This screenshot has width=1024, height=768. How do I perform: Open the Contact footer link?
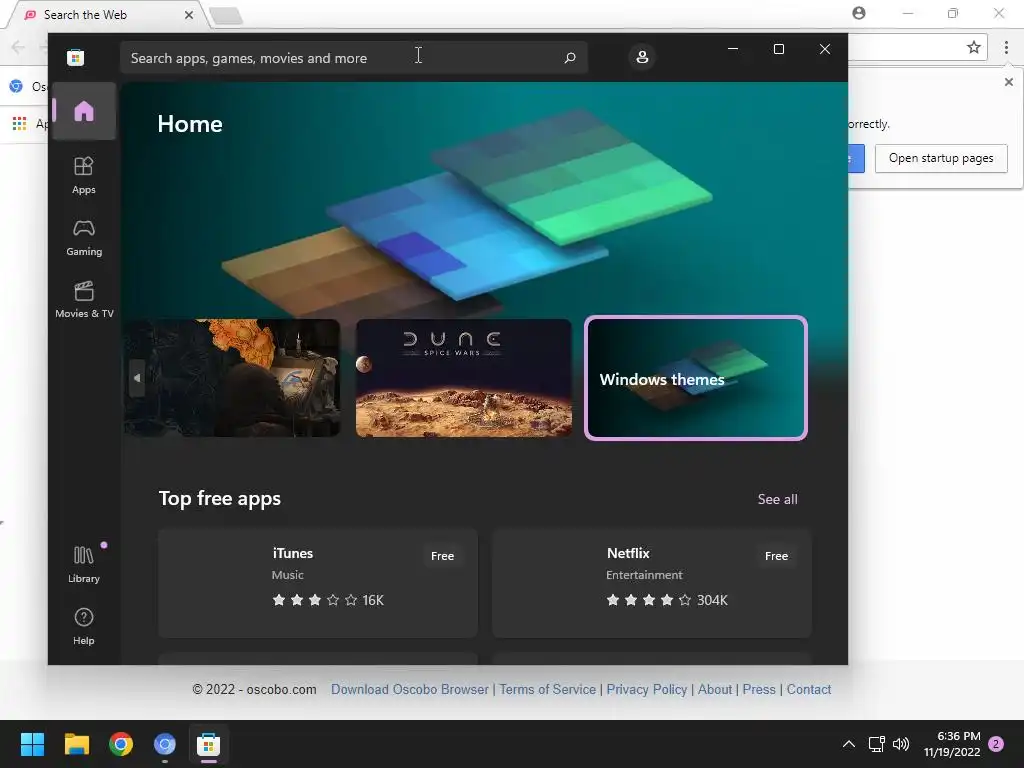pyautogui.click(x=808, y=689)
